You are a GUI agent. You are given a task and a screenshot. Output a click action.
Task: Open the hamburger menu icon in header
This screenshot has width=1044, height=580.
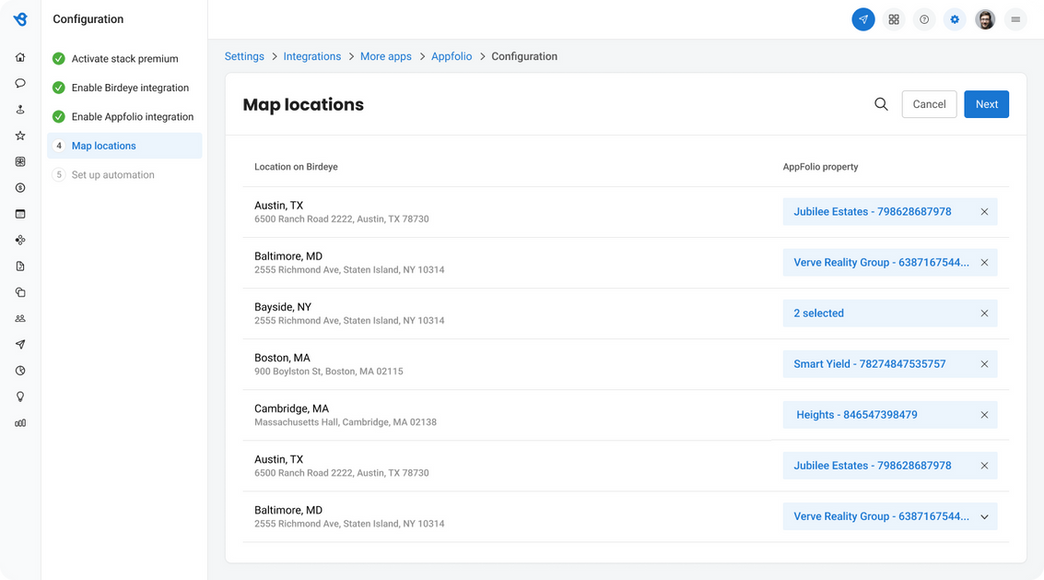coord(1015,19)
